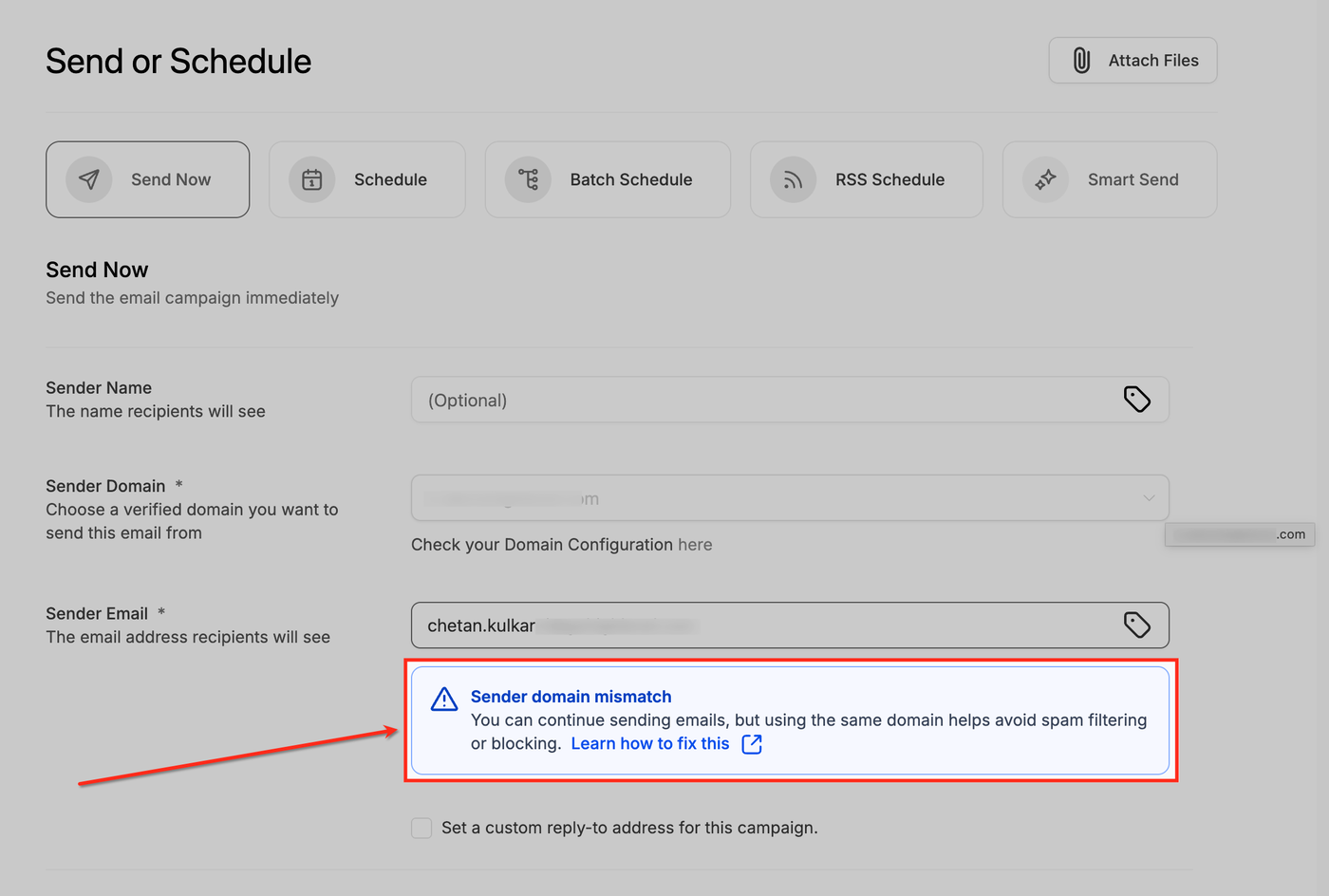The image size is (1329, 896).
Task: Switch to RSS Schedule option label
Action: click(889, 179)
